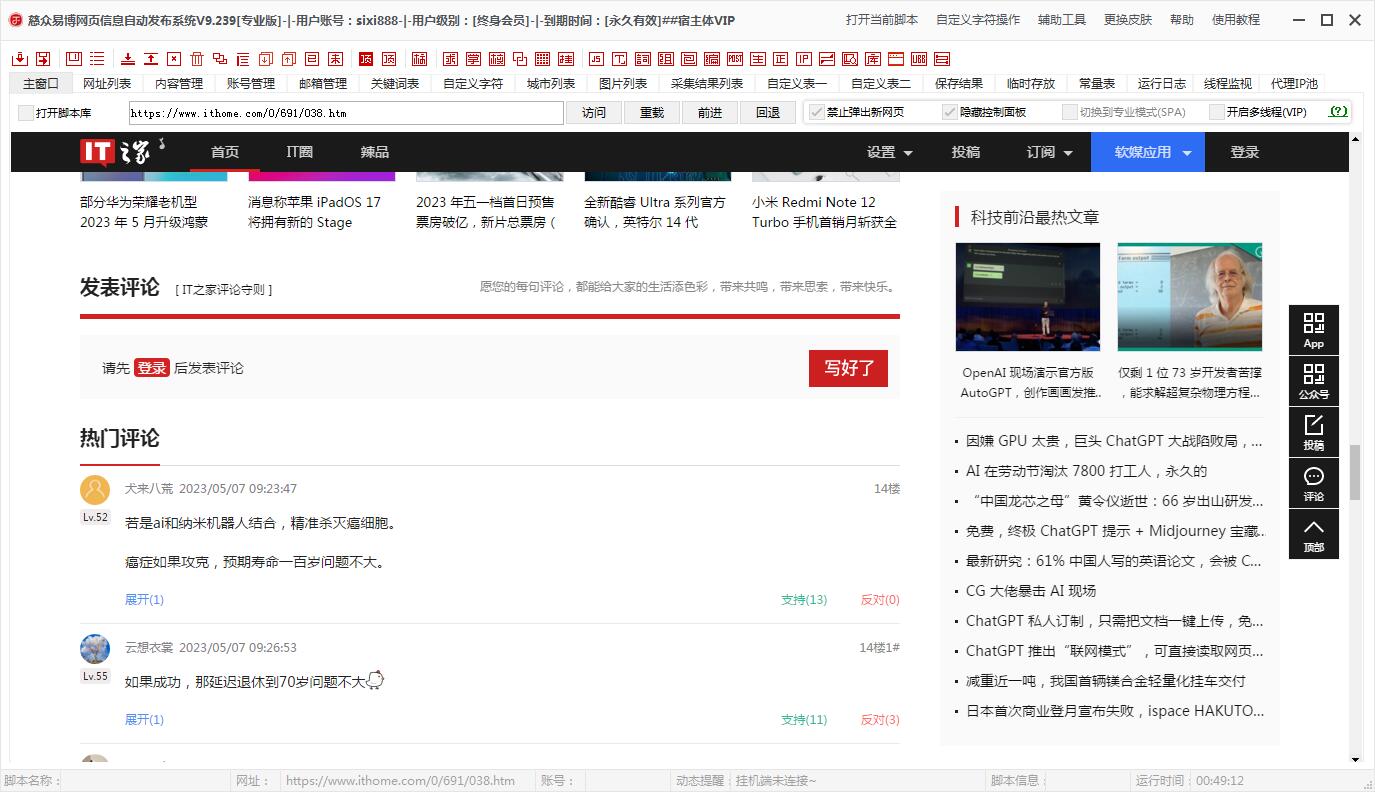Click the green (?) help link

coord(1339,112)
